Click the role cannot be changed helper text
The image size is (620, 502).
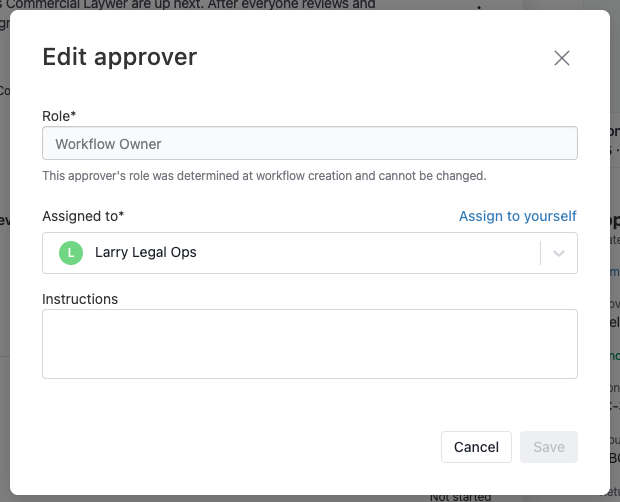click(x=264, y=176)
